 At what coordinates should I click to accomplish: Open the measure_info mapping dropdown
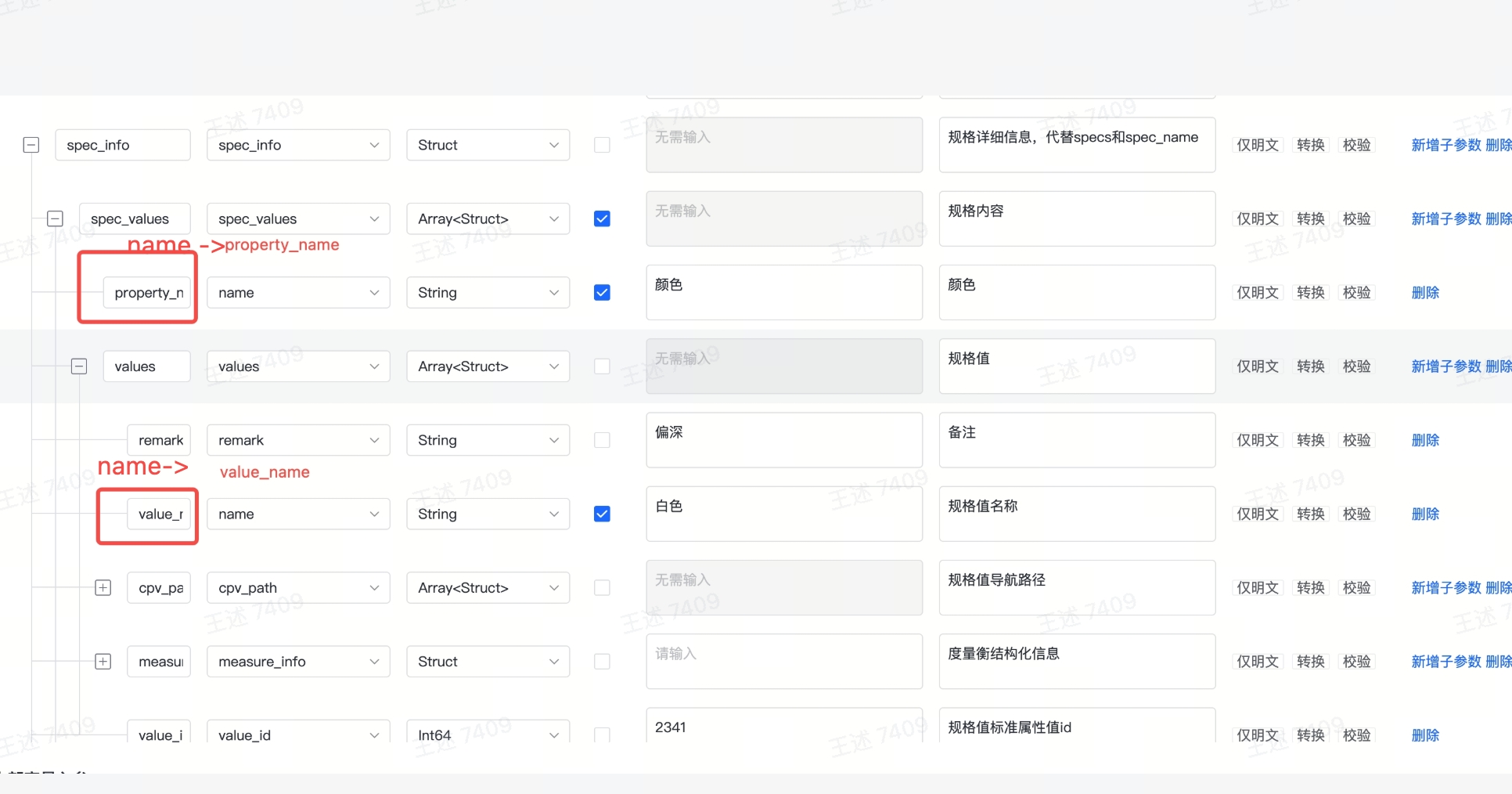tap(298, 662)
